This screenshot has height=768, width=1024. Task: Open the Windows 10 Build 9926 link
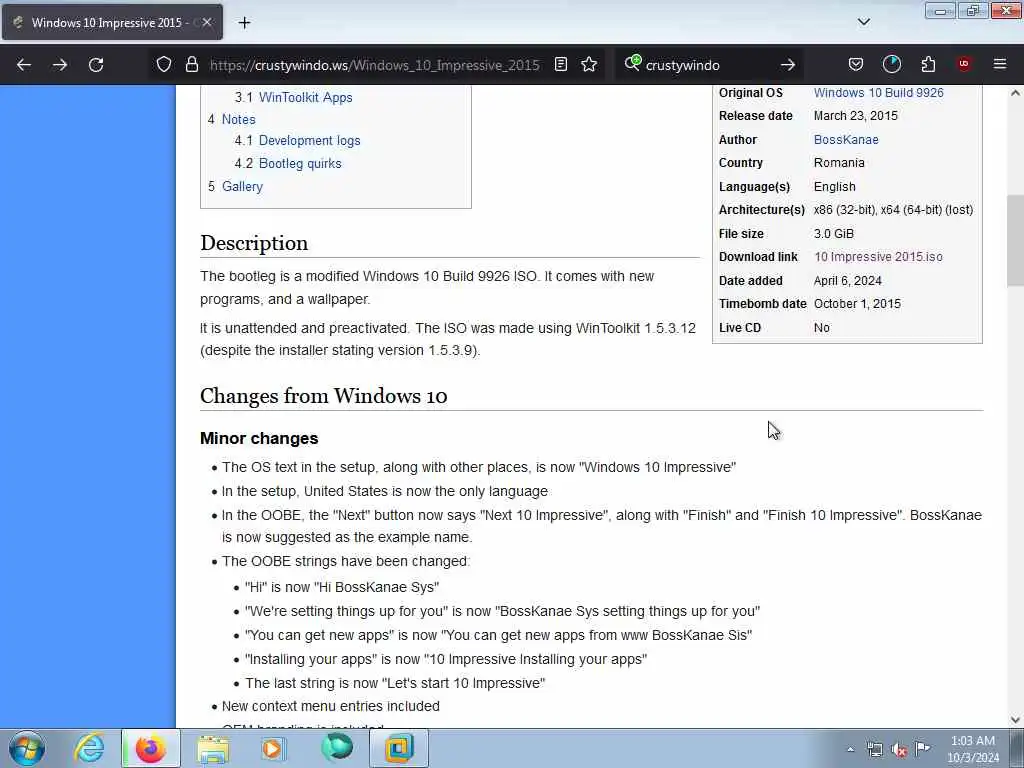click(x=878, y=93)
